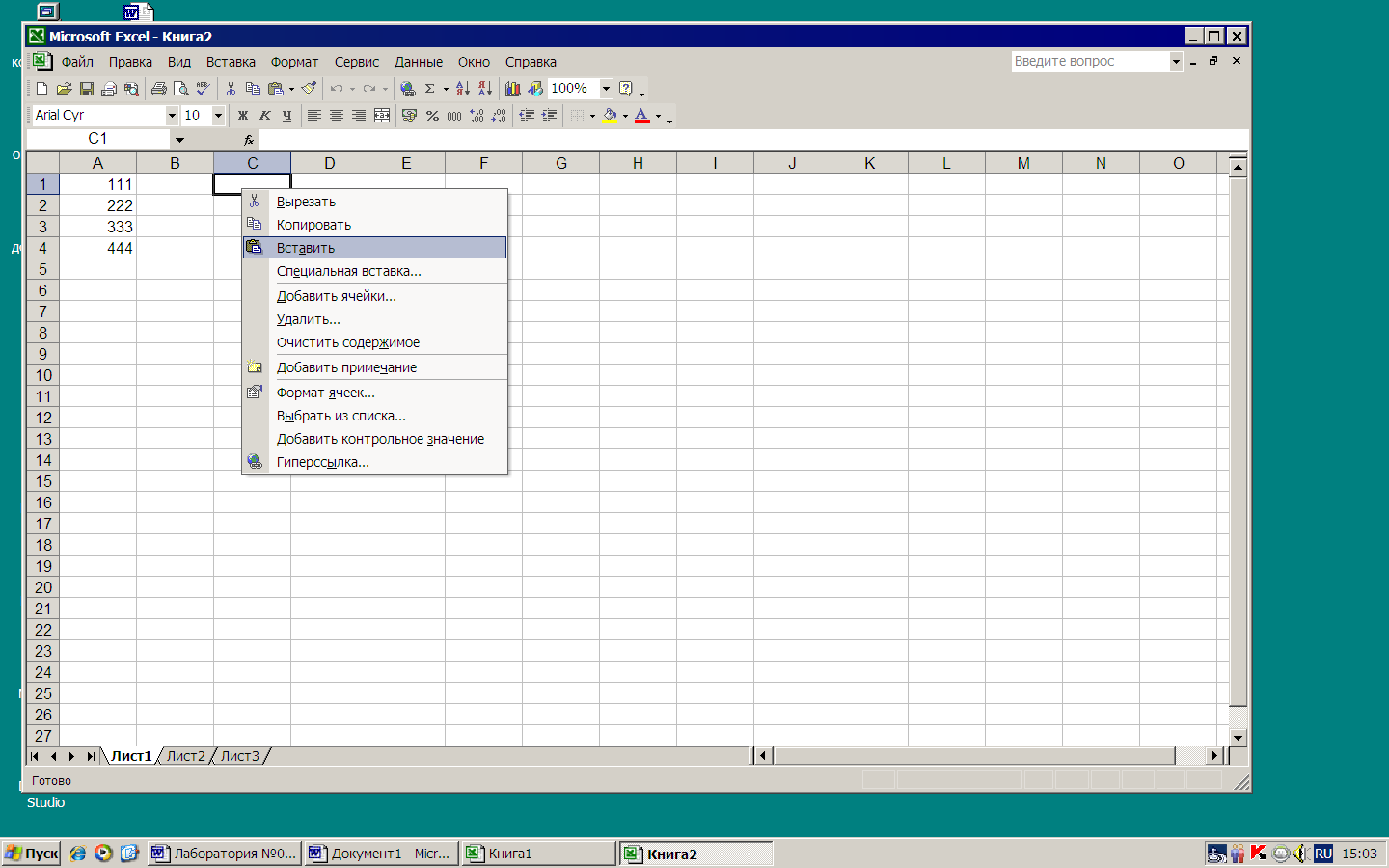This screenshot has width=1389, height=868.
Task: Expand the font color dropdown arrow
Action: 658,116
